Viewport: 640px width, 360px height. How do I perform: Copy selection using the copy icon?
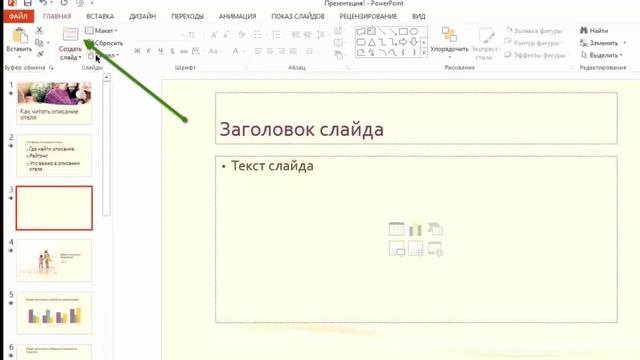pyautogui.click(x=39, y=42)
